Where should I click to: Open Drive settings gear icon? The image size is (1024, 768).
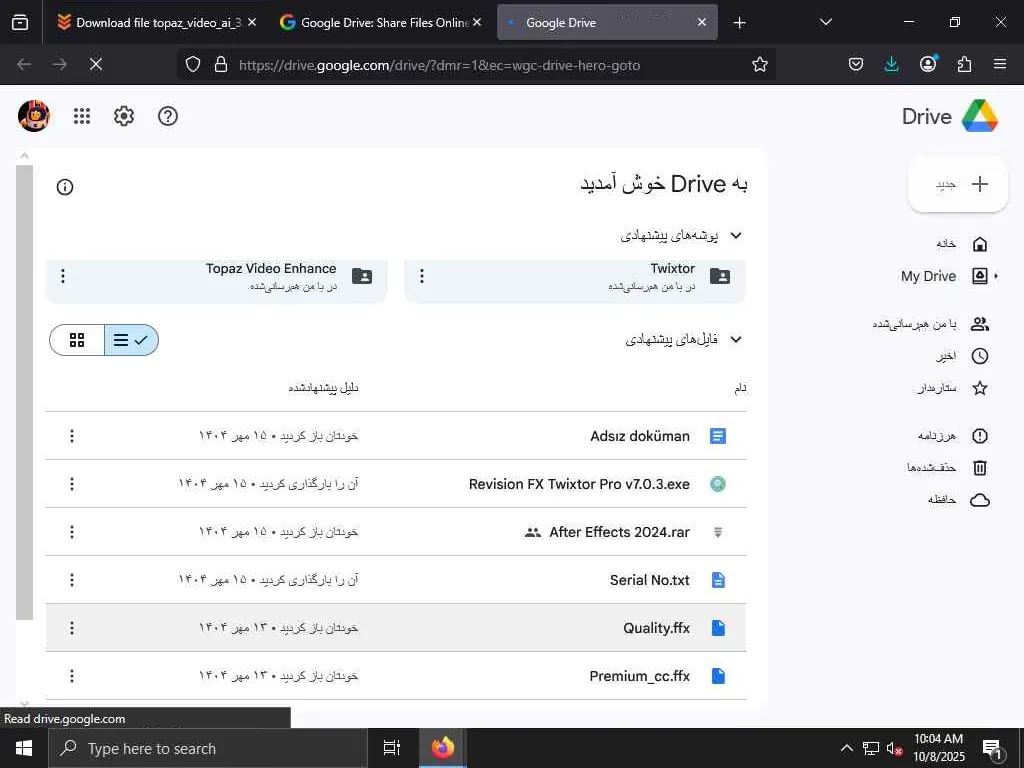[123, 116]
